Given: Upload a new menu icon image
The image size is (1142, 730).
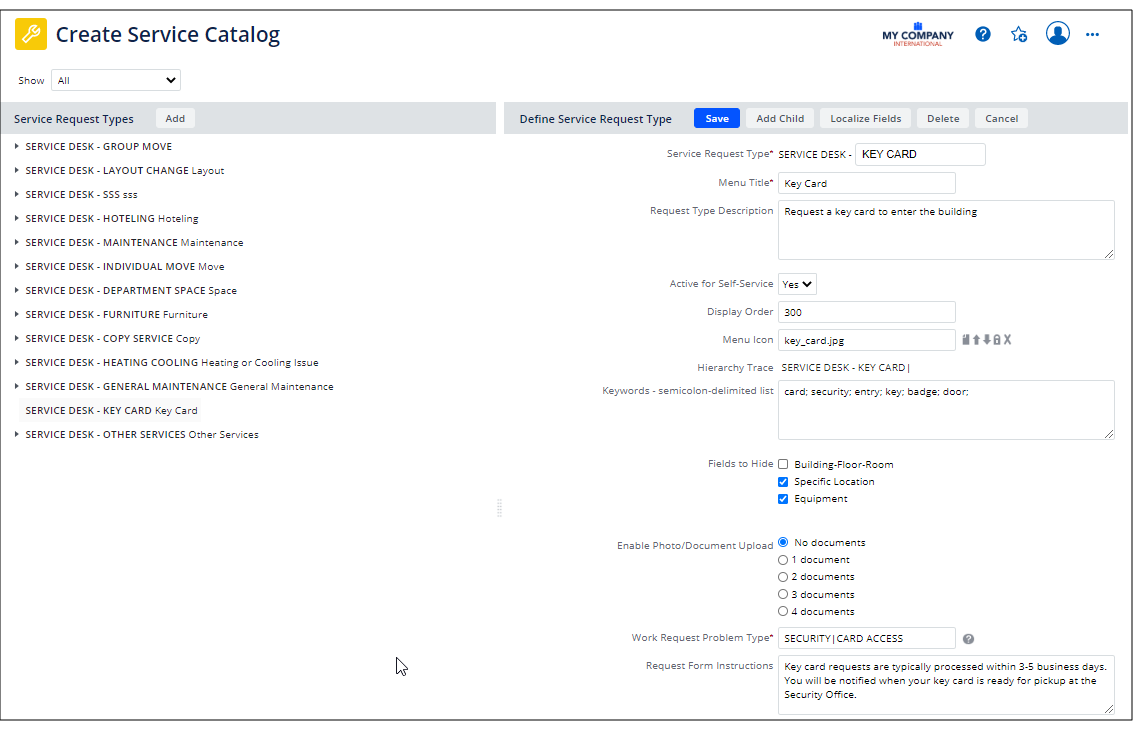Looking at the screenshot, I should click(976, 340).
